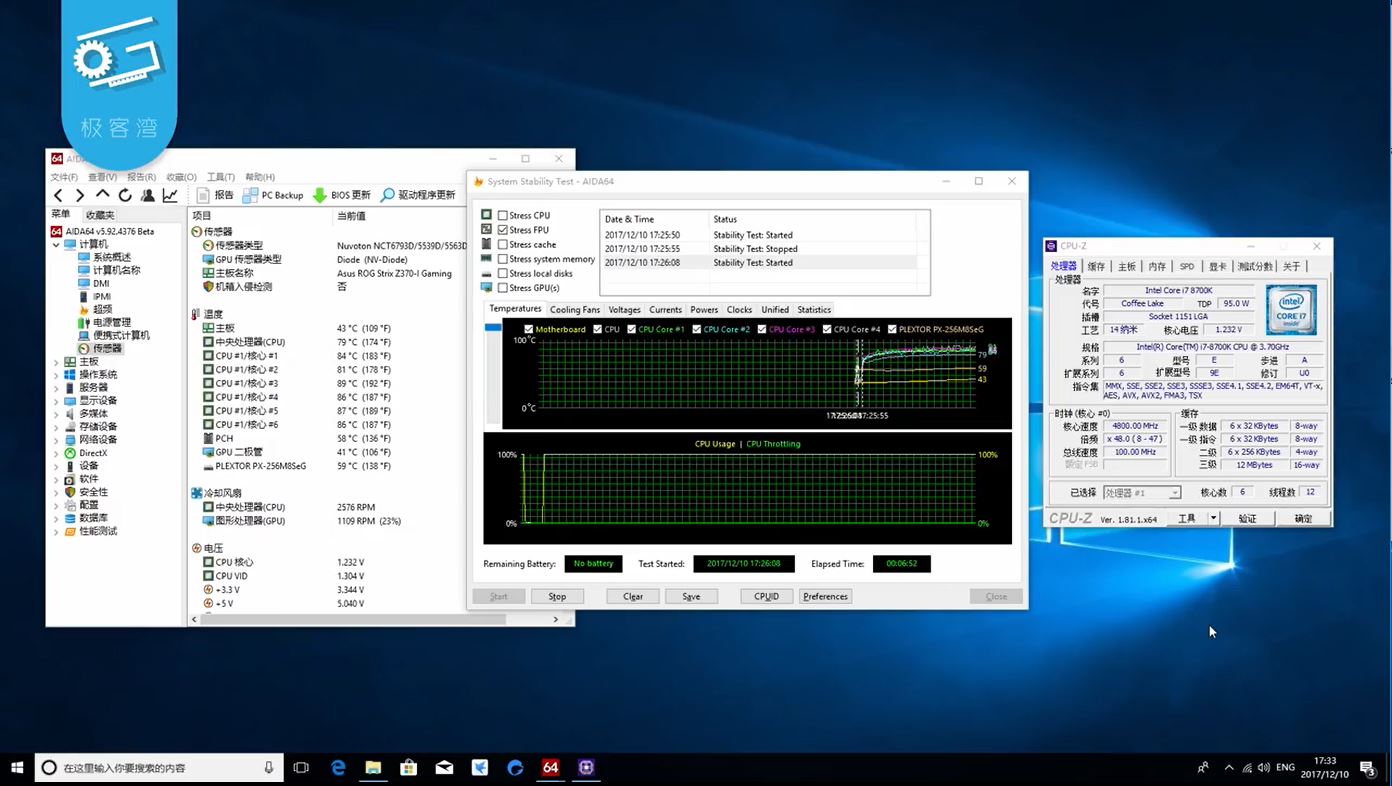Toggle the Motherboard temperature graph checkbox
Viewport: 1392px width, 786px height.
tap(529, 329)
